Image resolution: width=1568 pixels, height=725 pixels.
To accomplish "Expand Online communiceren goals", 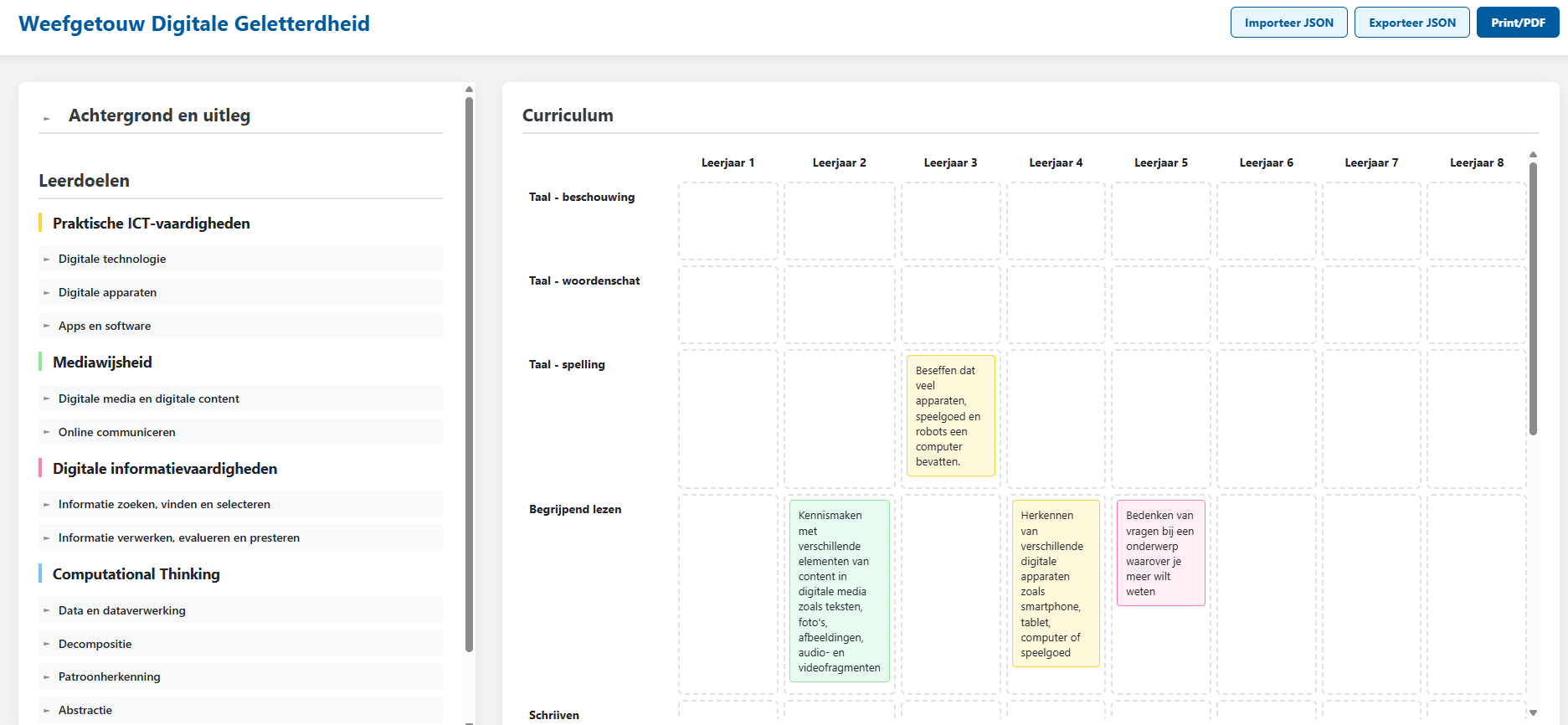I will pos(240,432).
